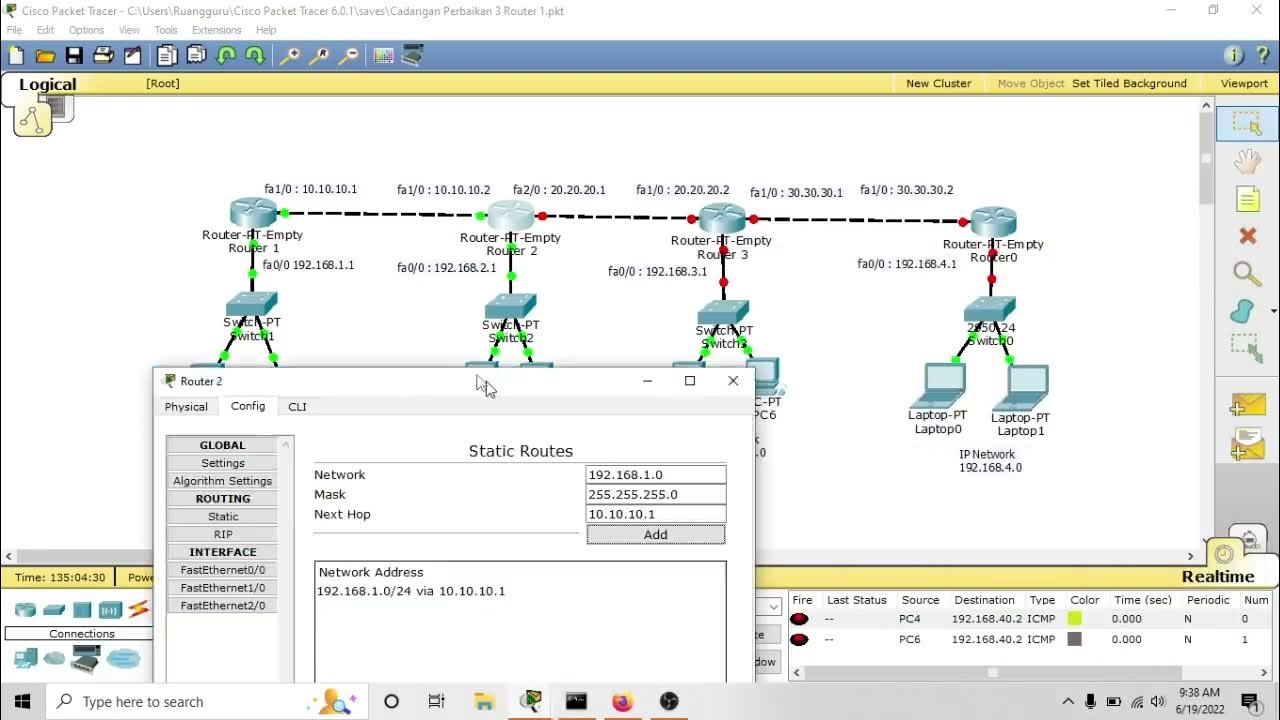Open Settings under GLOBAL in Router 2
Screen dimensions: 1280x720
[223, 463]
